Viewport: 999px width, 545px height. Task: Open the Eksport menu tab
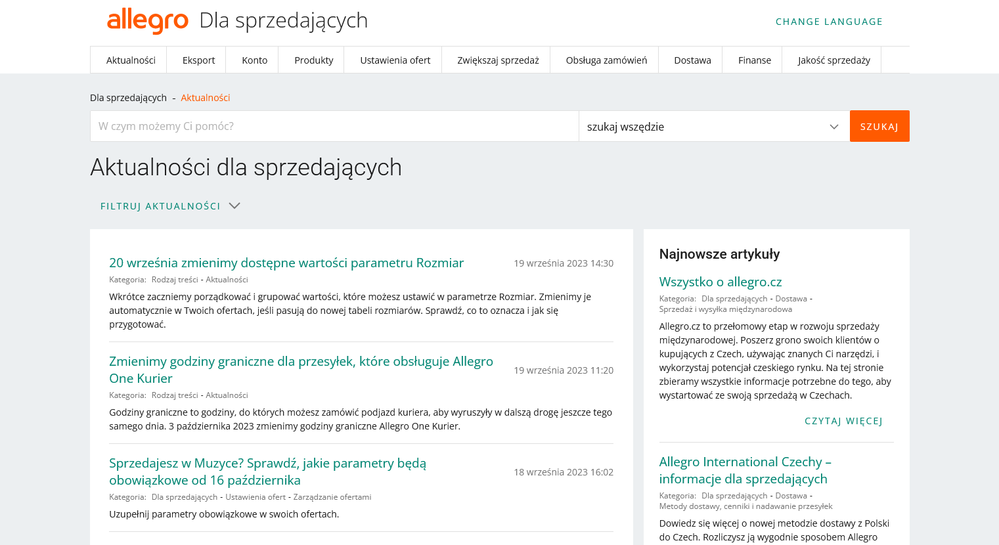(198, 60)
